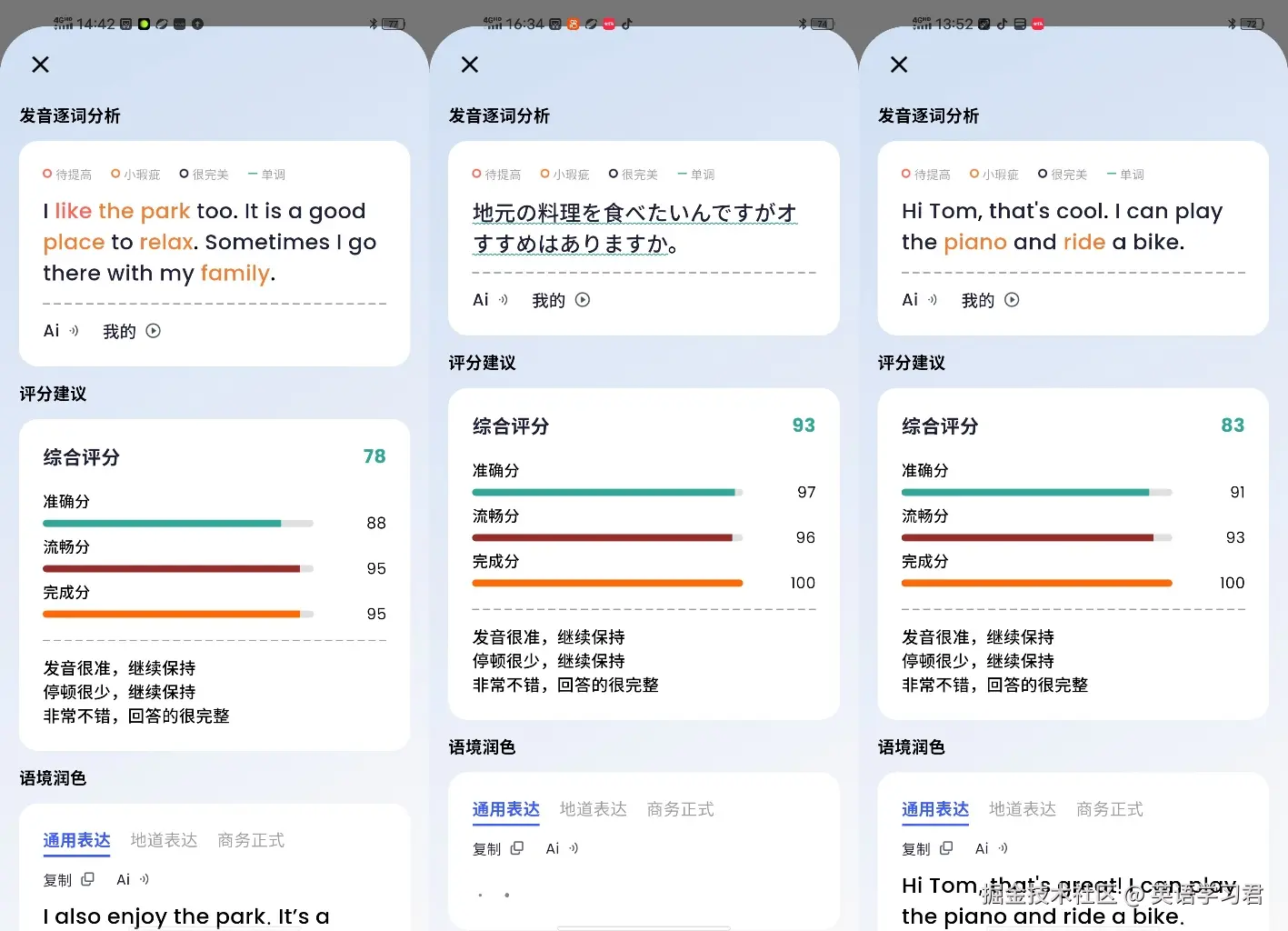Play Ai audio for the park sentence
Image resolution: width=1288 pixels, height=931 pixels.
click(62, 331)
